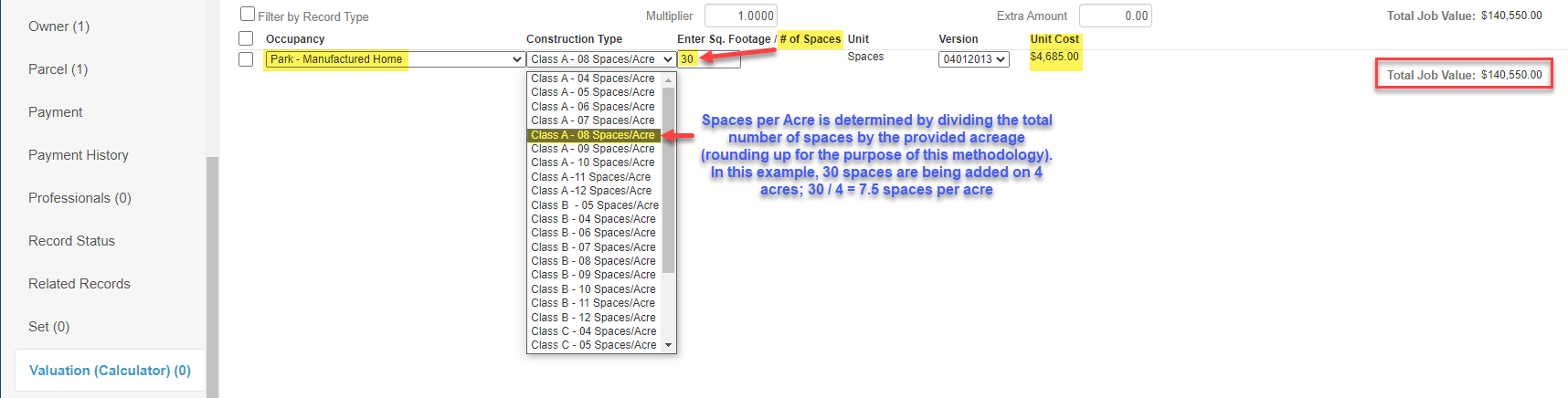Click the Multiplier input field
Image resolution: width=1568 pixels, height=398 pixels.
pos(740,16)
